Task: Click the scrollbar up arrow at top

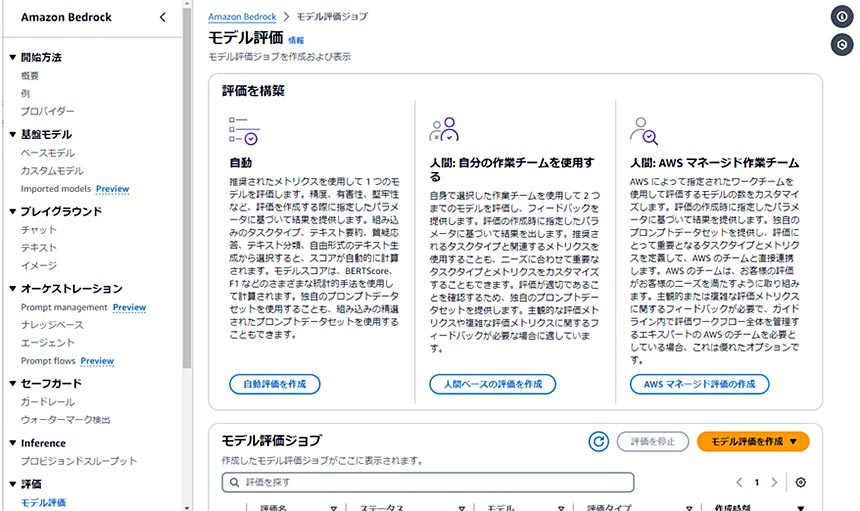Action: [x=186, y=3]
